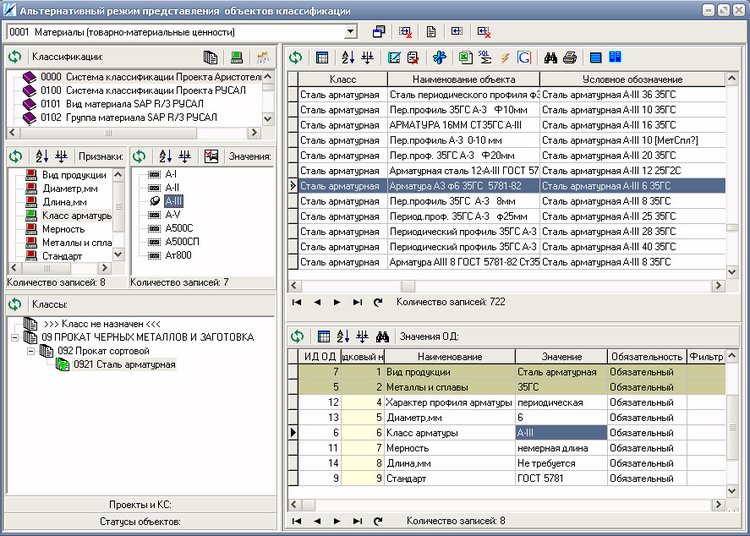Collapse the 09 ПРОКАТ ЧЕРНЫХ МЕТАЛЛОВ tree node
The image size is (750, 536).
coord(16,337)
